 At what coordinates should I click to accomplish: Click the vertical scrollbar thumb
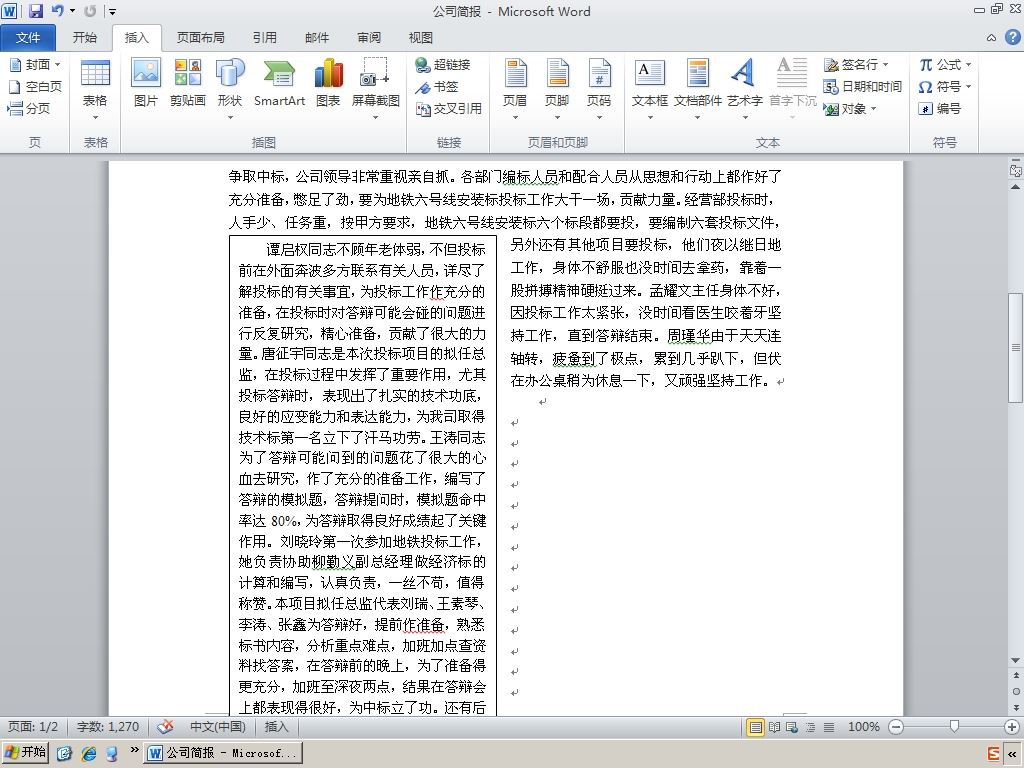pyautogui.click(x=1016, y=347)
